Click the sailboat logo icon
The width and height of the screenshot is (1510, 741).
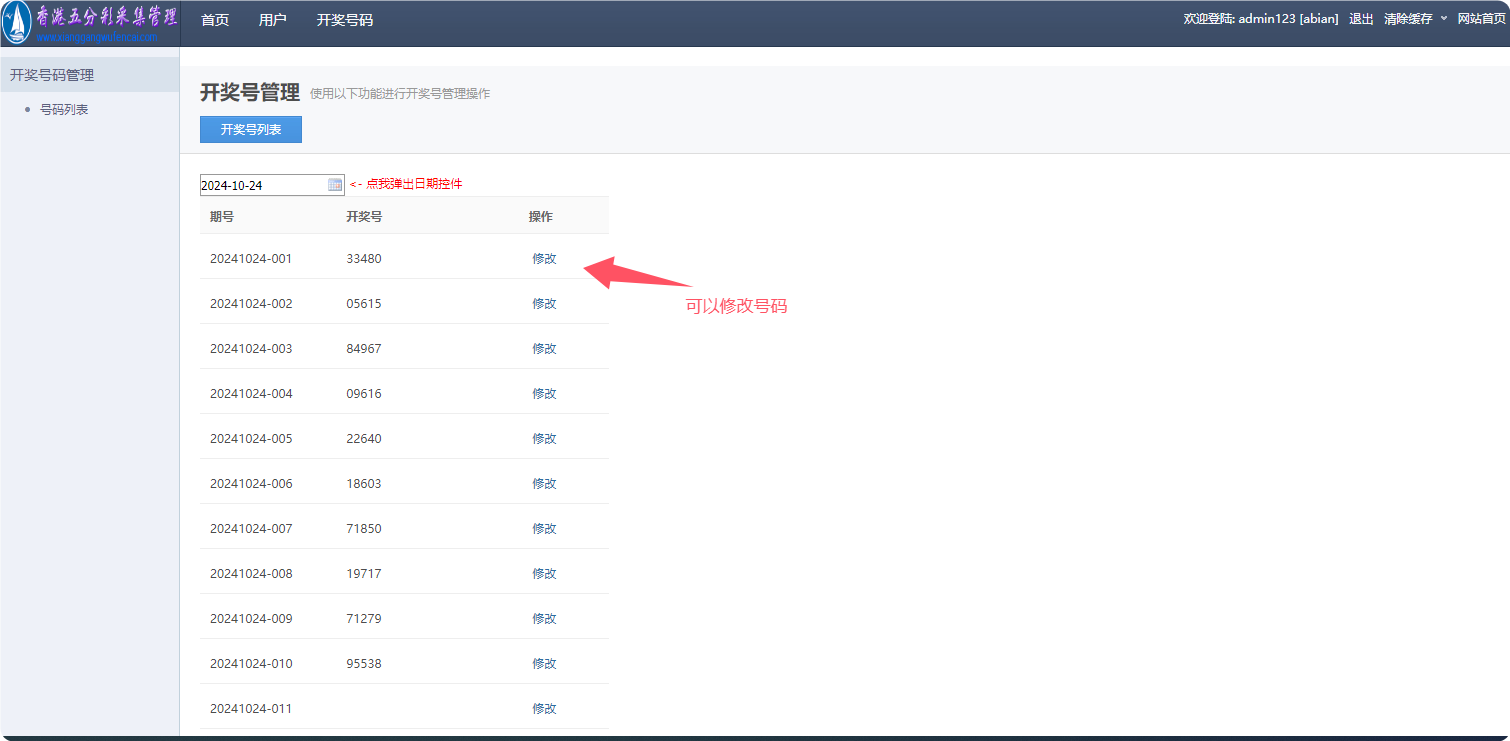[17, 23]
